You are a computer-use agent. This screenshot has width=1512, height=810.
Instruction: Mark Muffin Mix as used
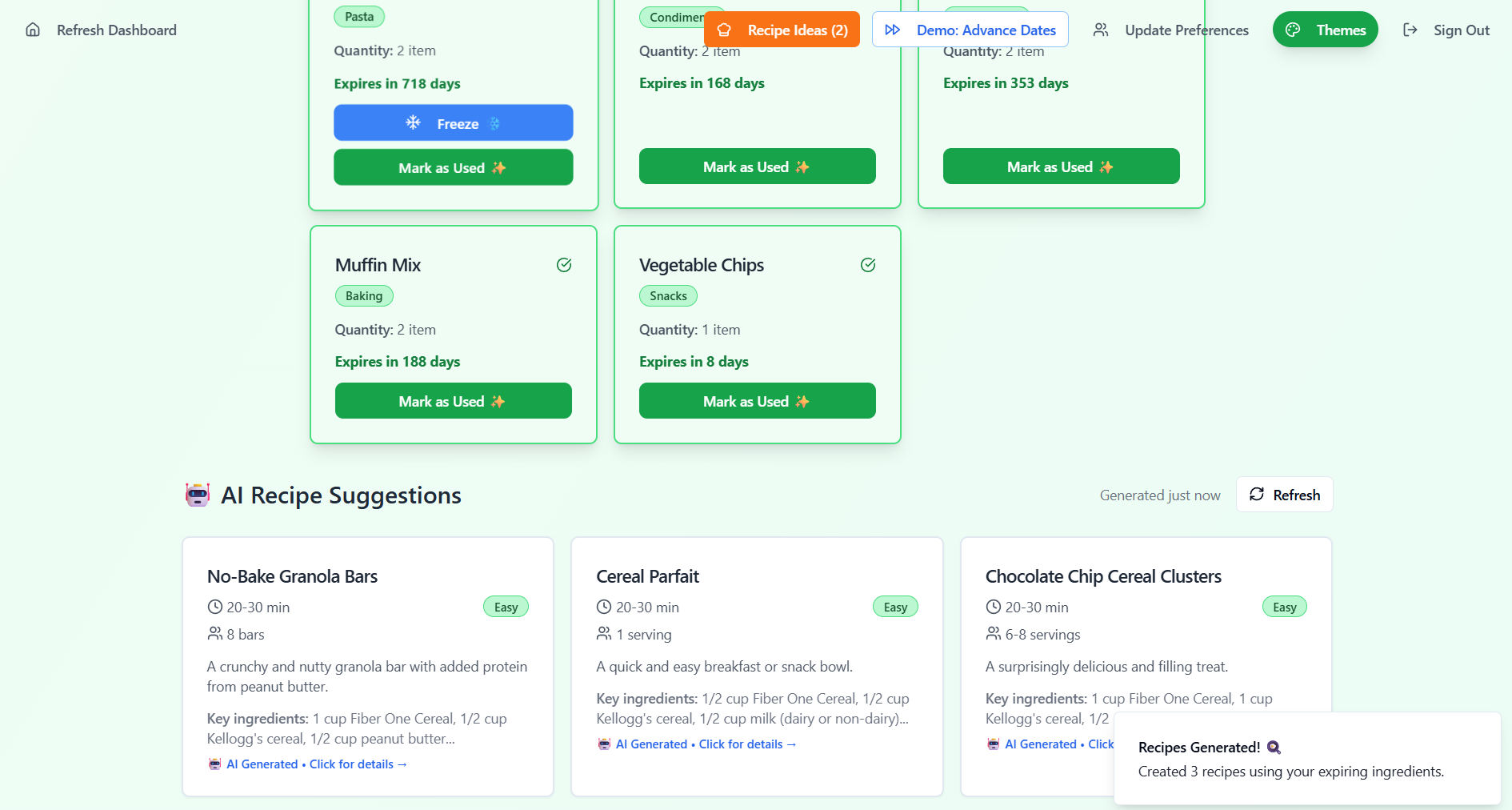(453, 401)
